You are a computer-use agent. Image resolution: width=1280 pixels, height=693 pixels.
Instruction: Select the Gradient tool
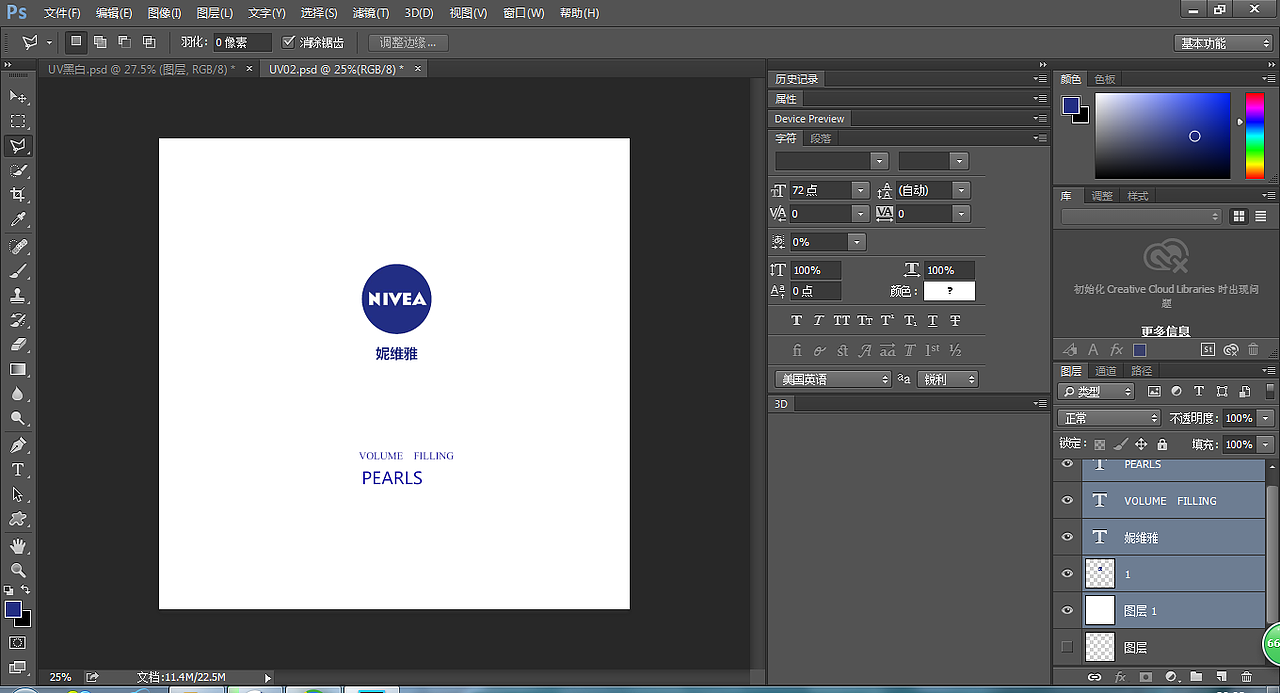[18, 370]
